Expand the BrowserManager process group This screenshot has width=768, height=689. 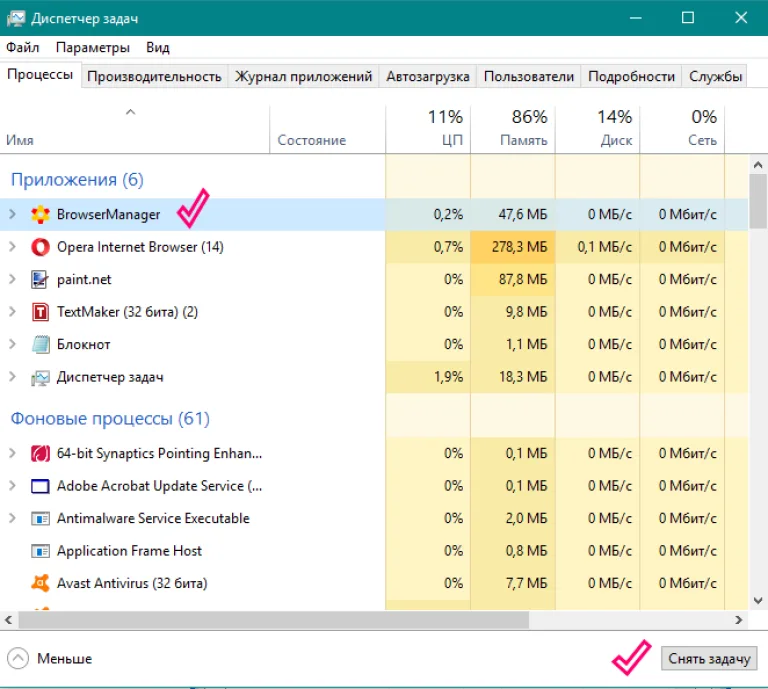coord(13,214)
